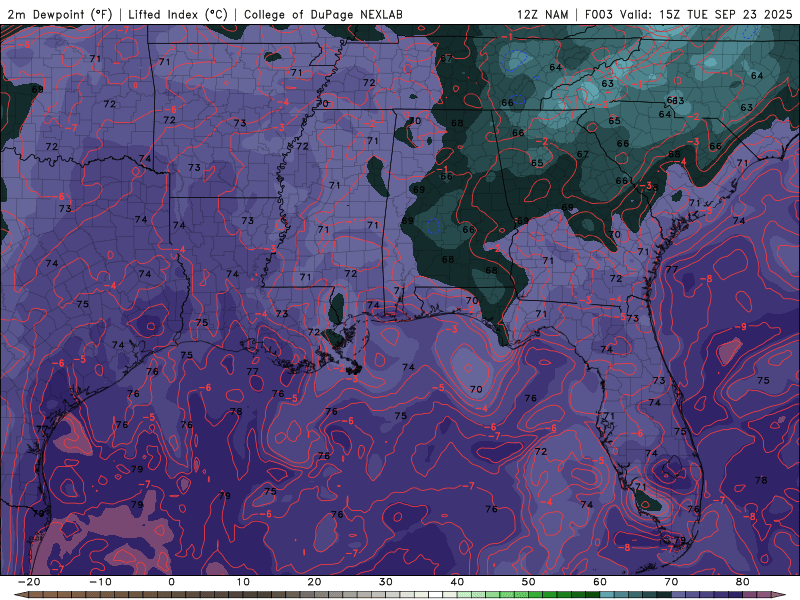
Task: Click the '40' label on the color scale
Action: coord(457,582)
